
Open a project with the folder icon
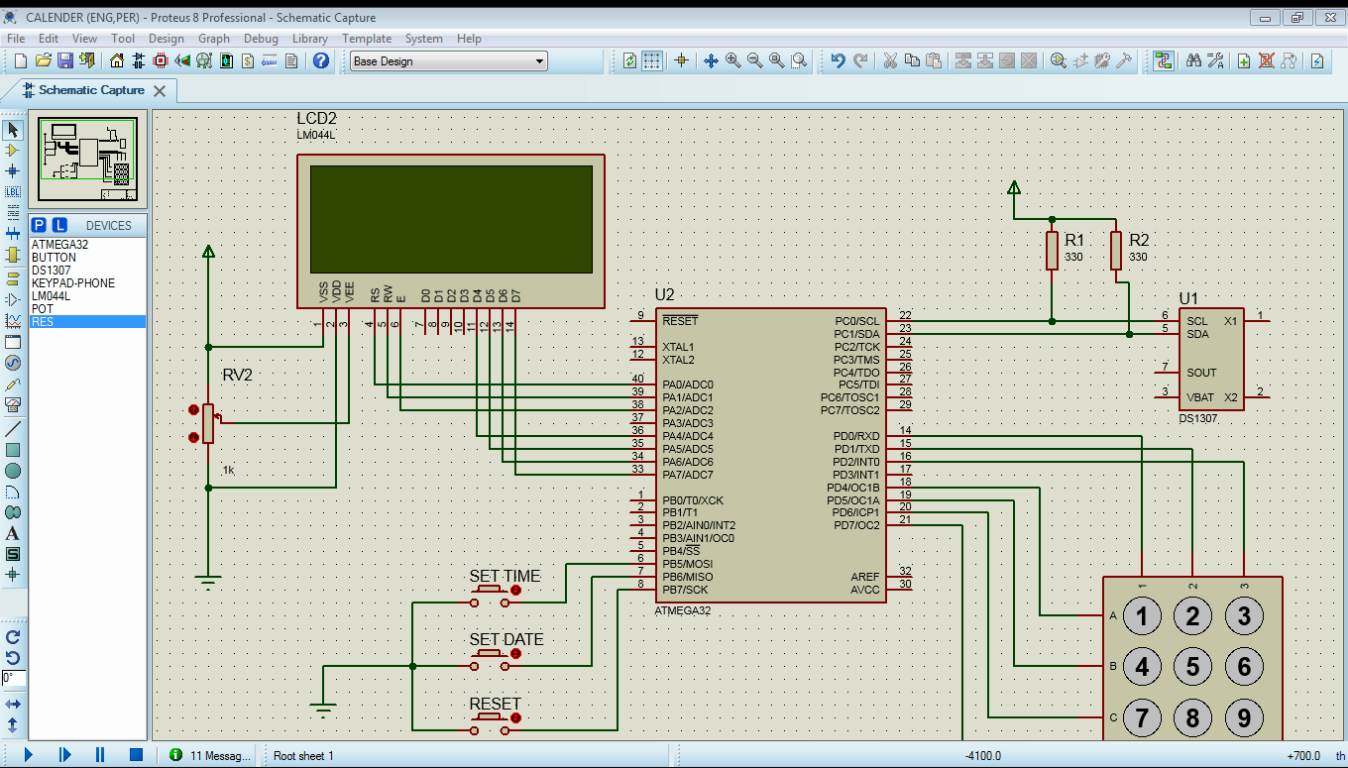44,61
